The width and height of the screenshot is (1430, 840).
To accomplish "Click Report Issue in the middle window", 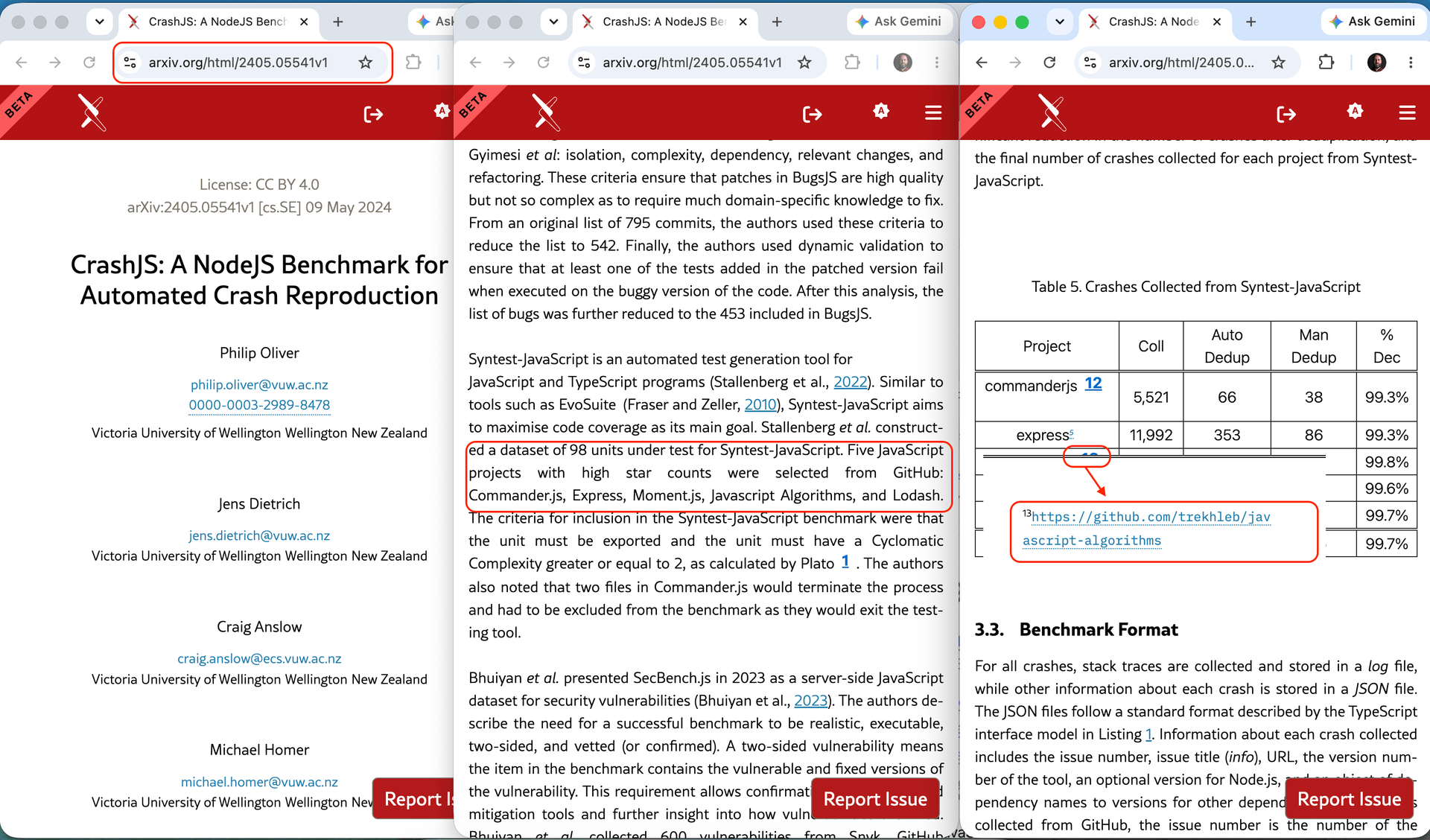I will click(x=875, y=799).
